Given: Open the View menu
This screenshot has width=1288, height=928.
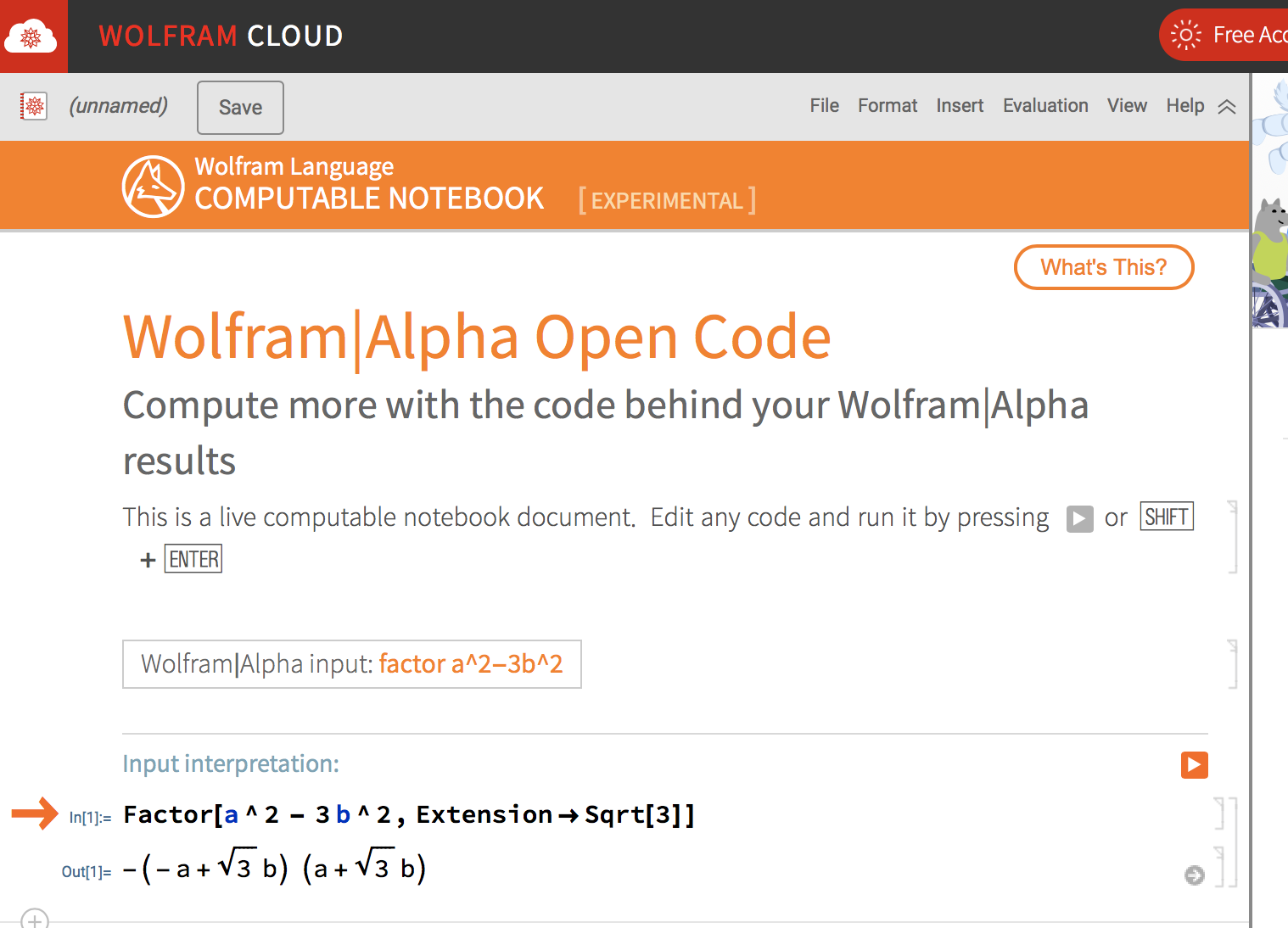Looking at the screenshot, I should point(1127,105).
